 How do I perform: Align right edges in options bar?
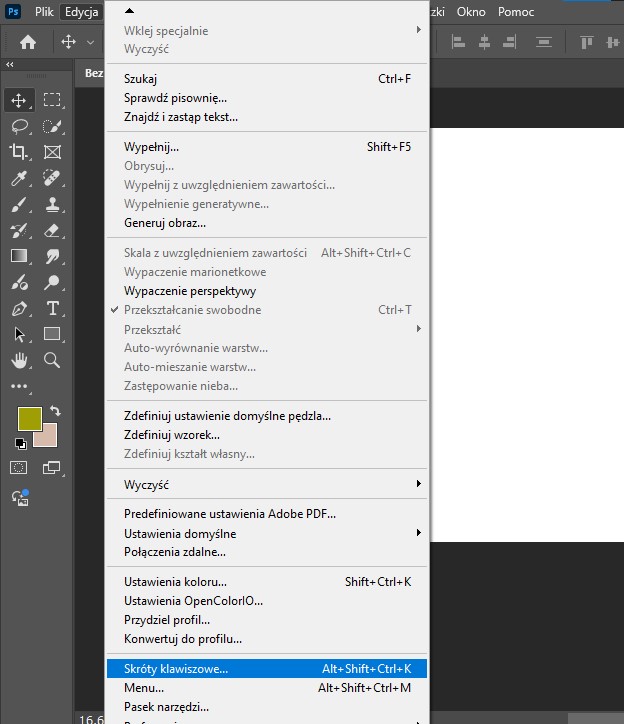509,42
